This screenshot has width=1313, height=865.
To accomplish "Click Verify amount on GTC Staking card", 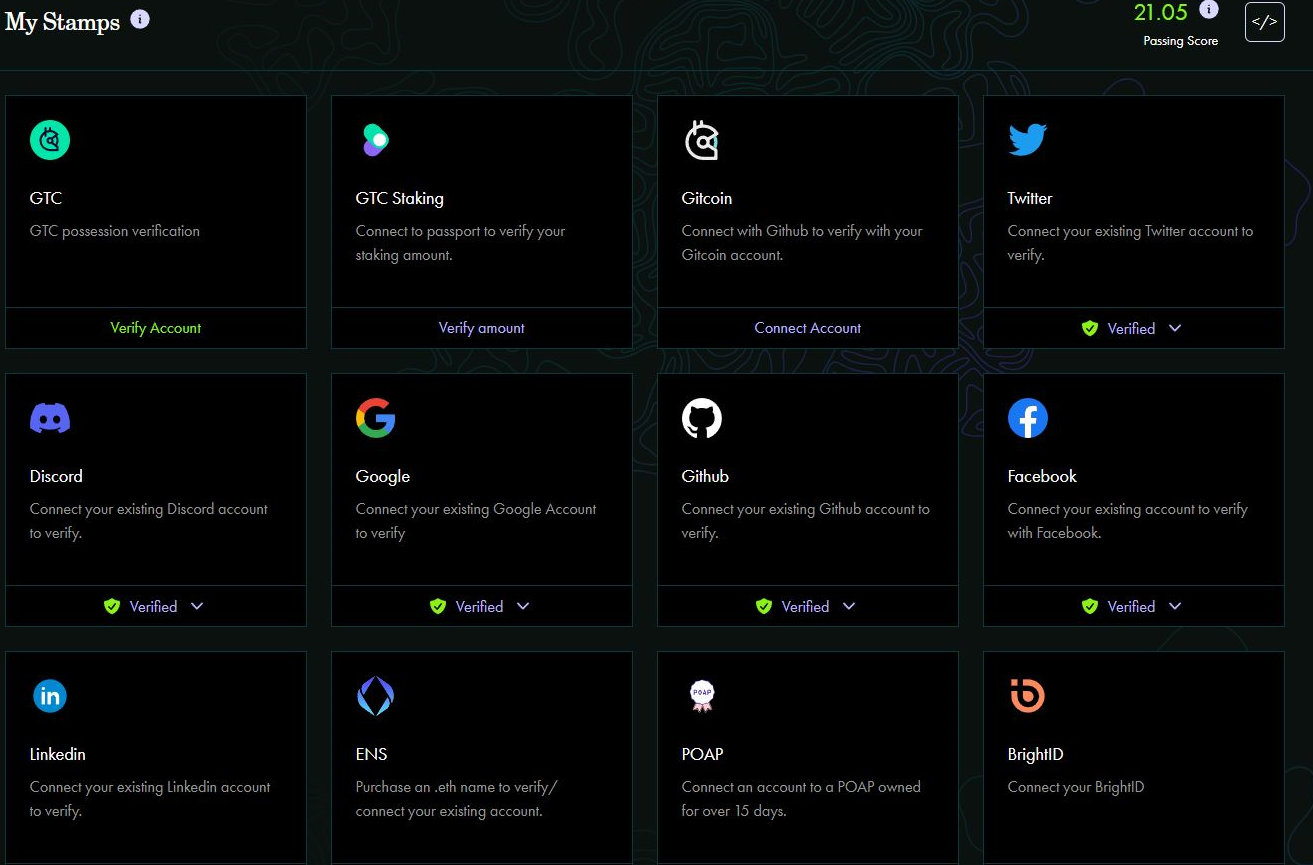I will pos(482,328).
